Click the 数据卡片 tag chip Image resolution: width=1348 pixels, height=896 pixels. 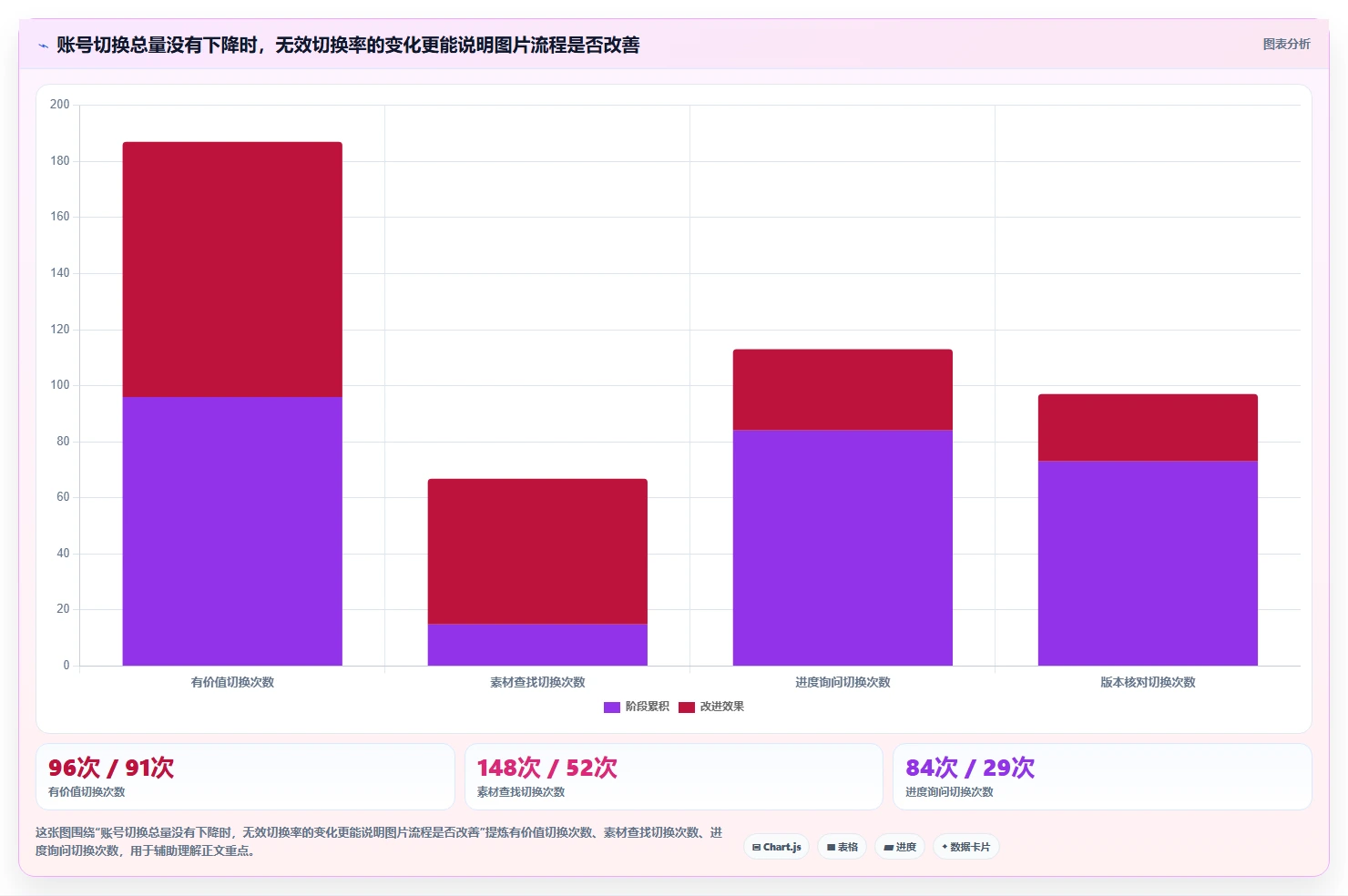click(x=966, y=847)
